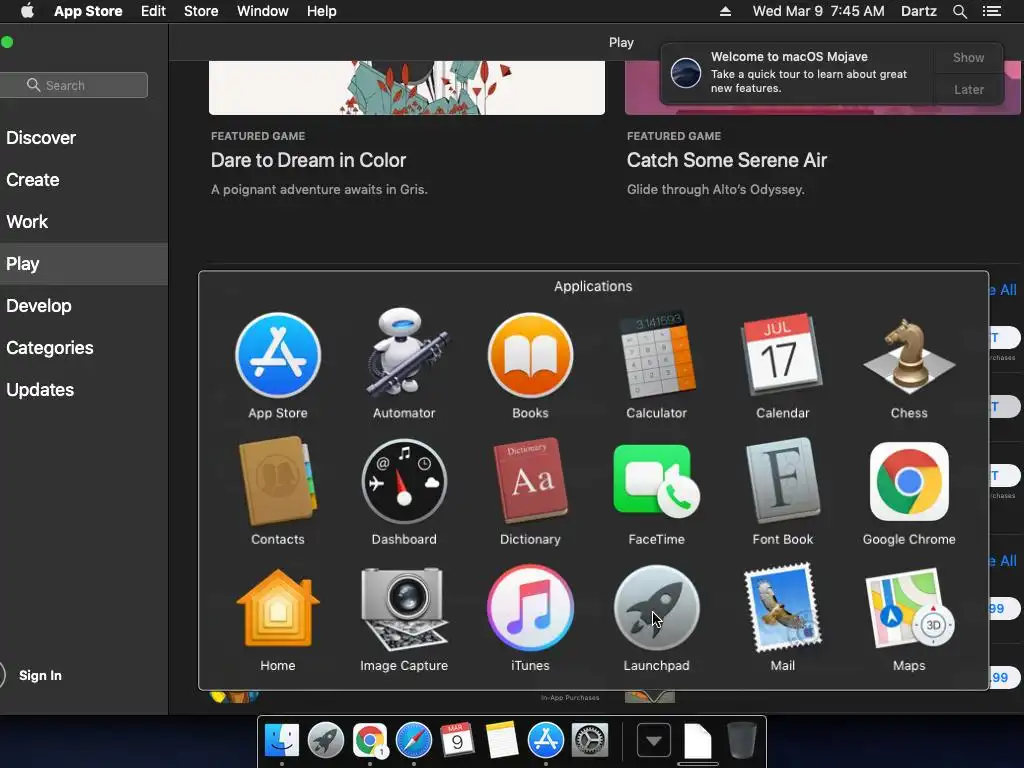Open Updates in the sidebar
Image resolution: width=1024 pixels, height=768 pixels.
click(40, 389)
